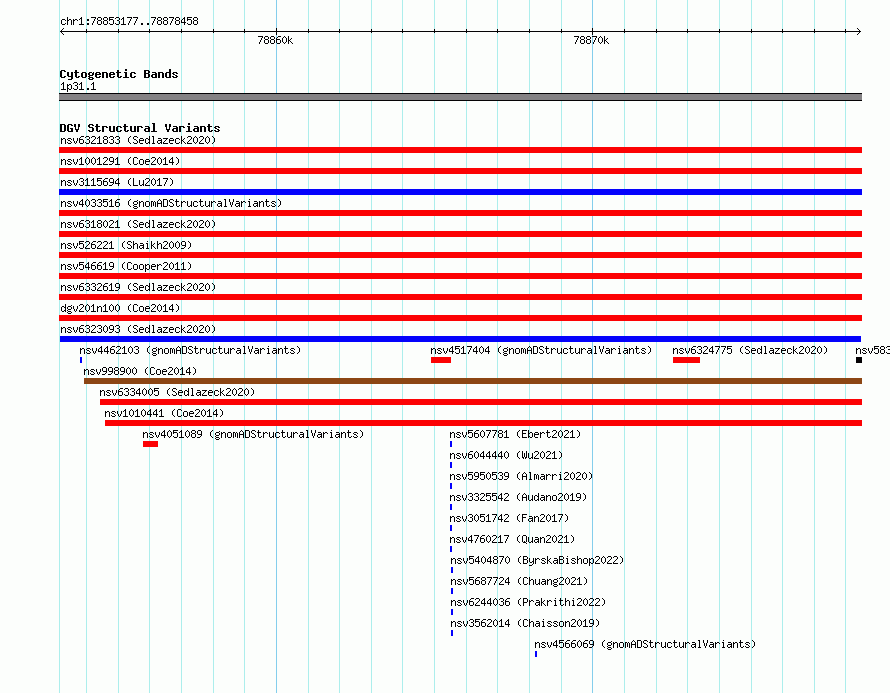Click the small black marker under nsv583
This screenshot has width=890, height=693.
(x=859, y=360)
